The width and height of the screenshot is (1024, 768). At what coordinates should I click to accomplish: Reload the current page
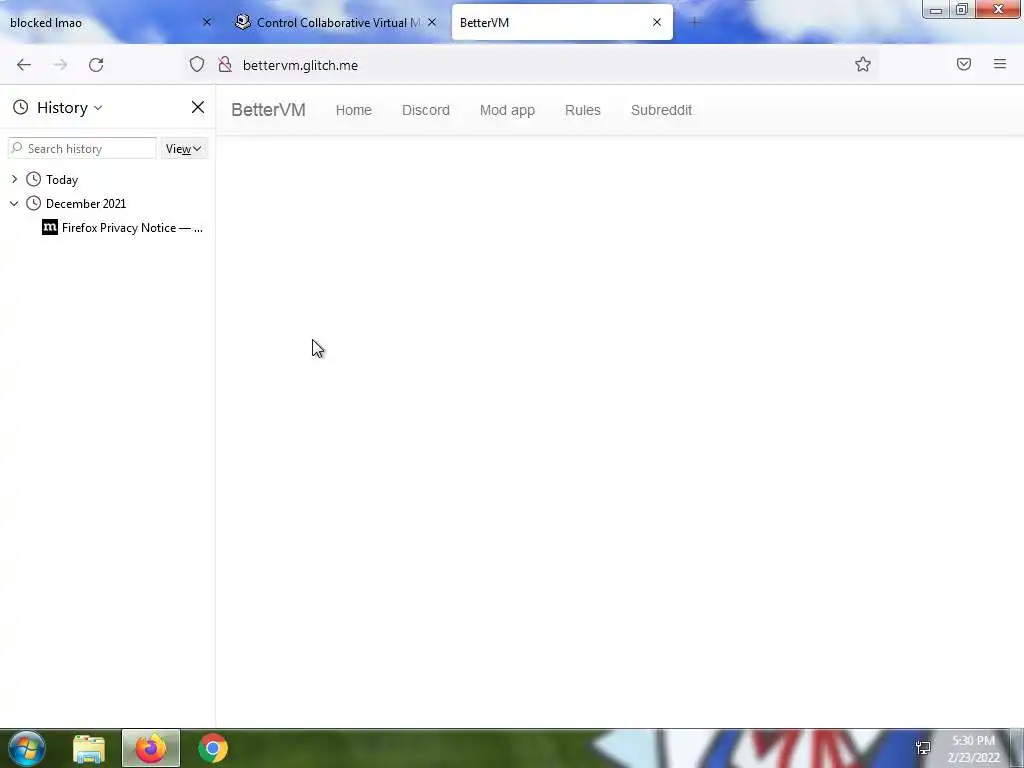click(96, 65)
